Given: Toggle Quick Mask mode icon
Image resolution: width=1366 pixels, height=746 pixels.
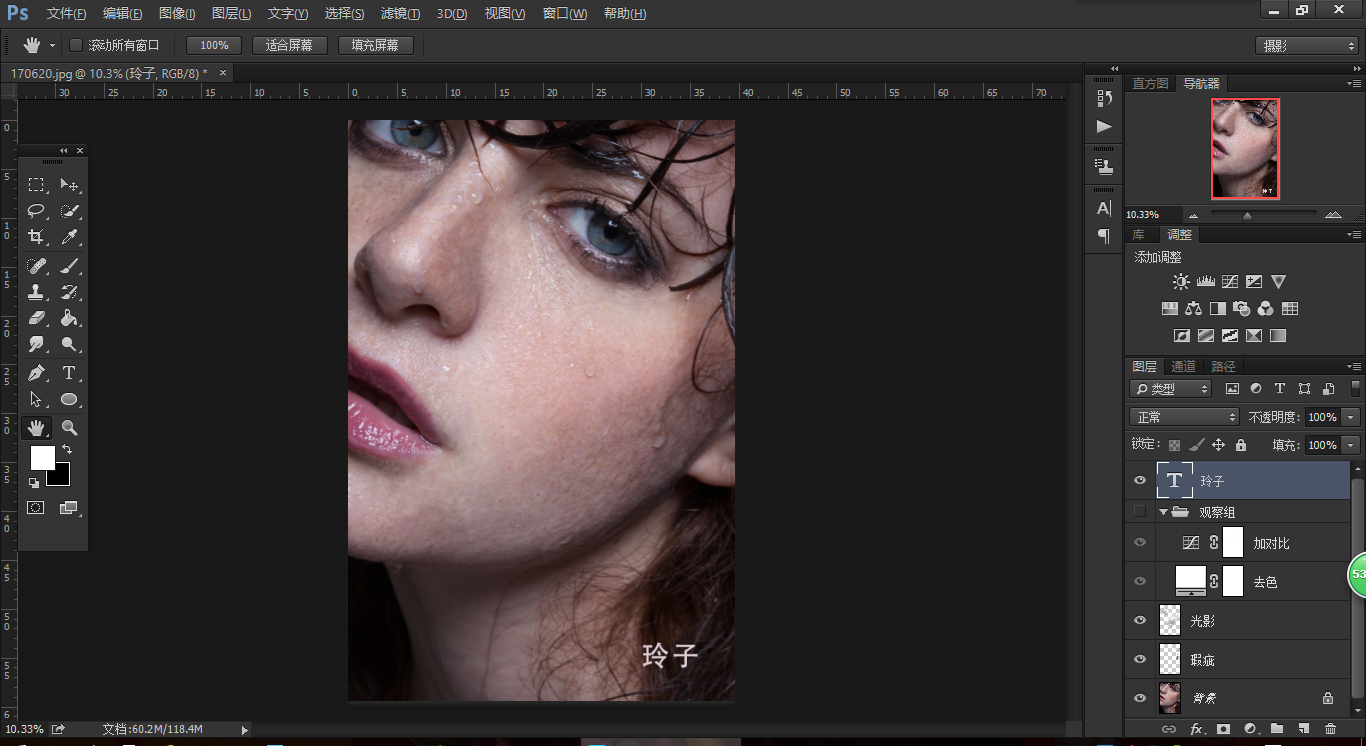Looking at the screenshot, I should (36, 507).
